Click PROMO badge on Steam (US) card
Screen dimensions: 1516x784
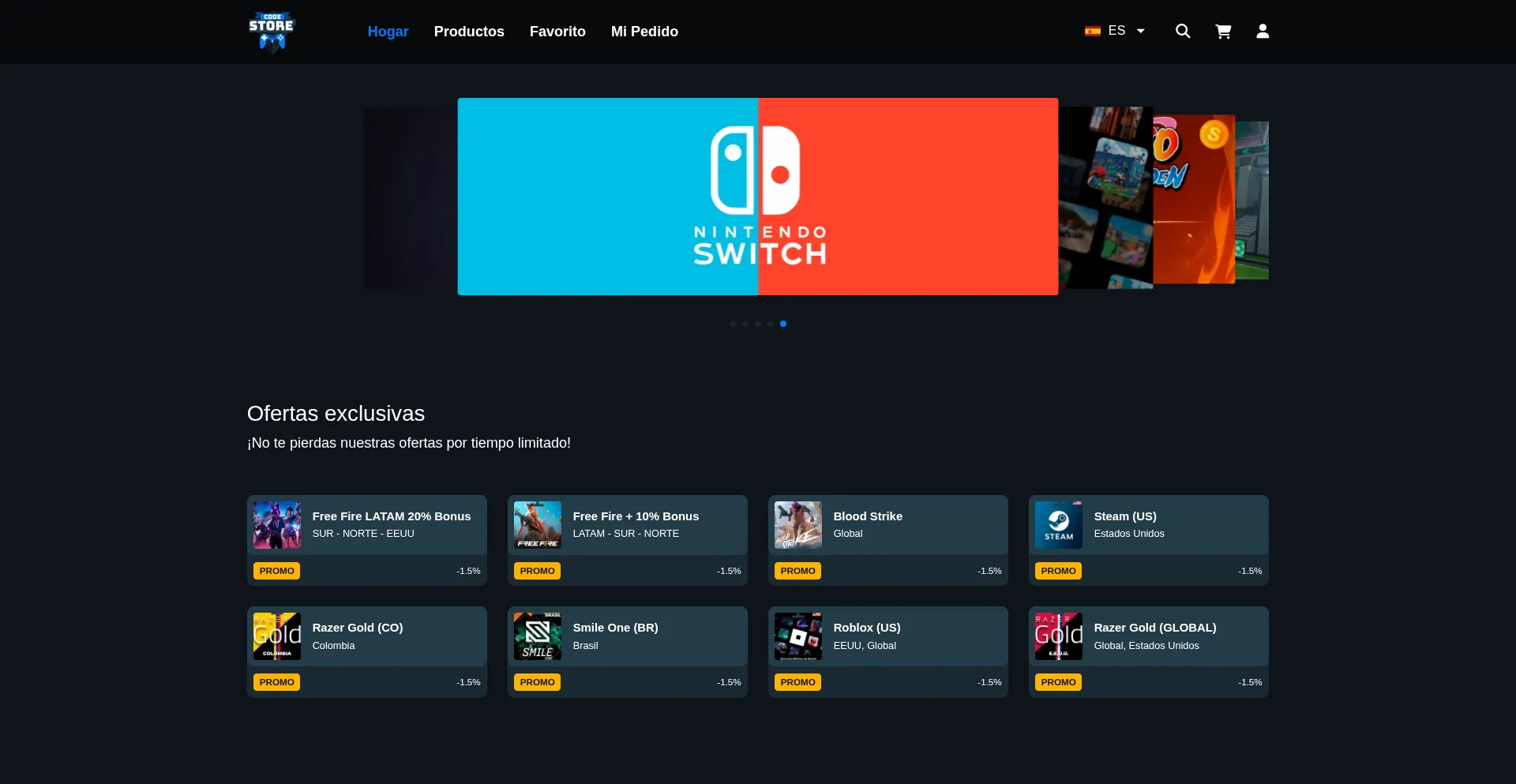(x=1058, y=571)
